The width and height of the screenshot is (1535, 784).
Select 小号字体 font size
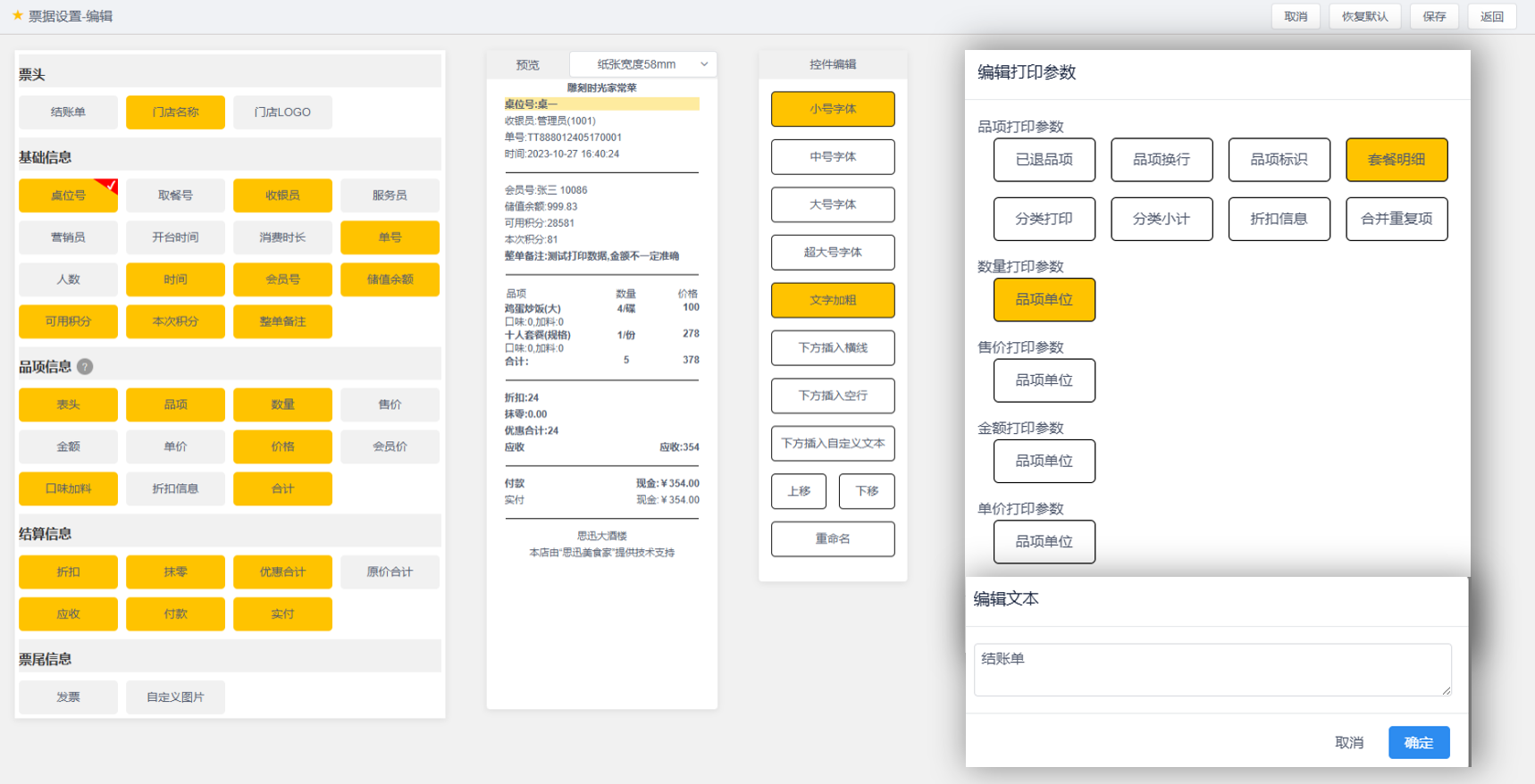[x=833, y=109]
